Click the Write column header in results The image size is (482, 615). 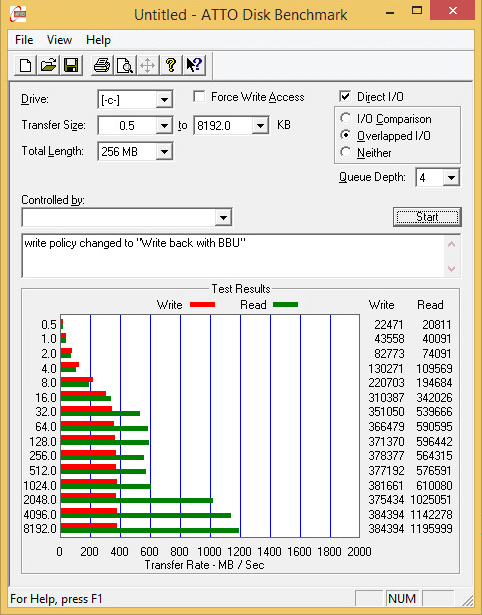pos(381,305)
